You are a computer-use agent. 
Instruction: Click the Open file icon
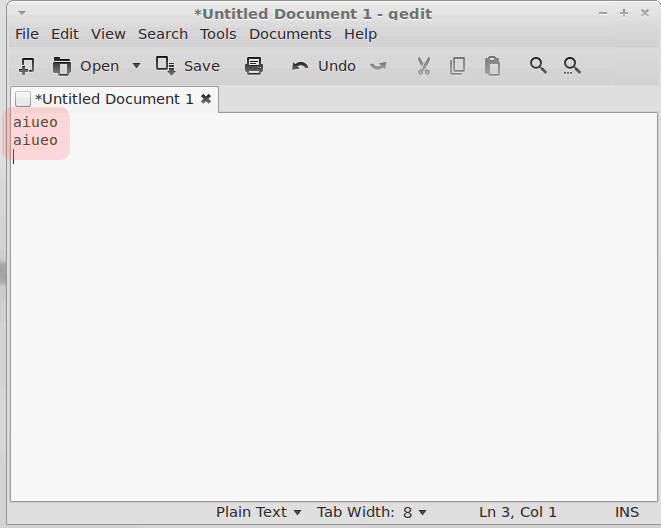click(62, 66)
